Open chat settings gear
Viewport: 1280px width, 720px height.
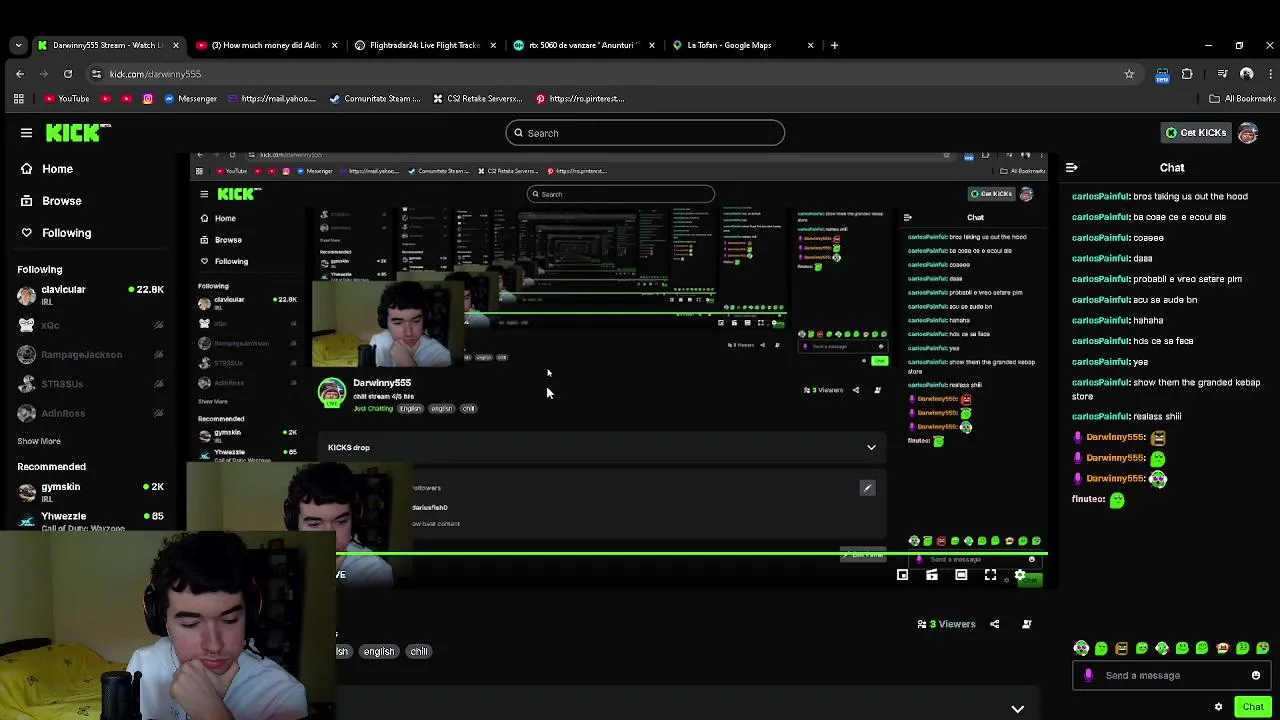pyautogui.click(x=1218, y=707)
